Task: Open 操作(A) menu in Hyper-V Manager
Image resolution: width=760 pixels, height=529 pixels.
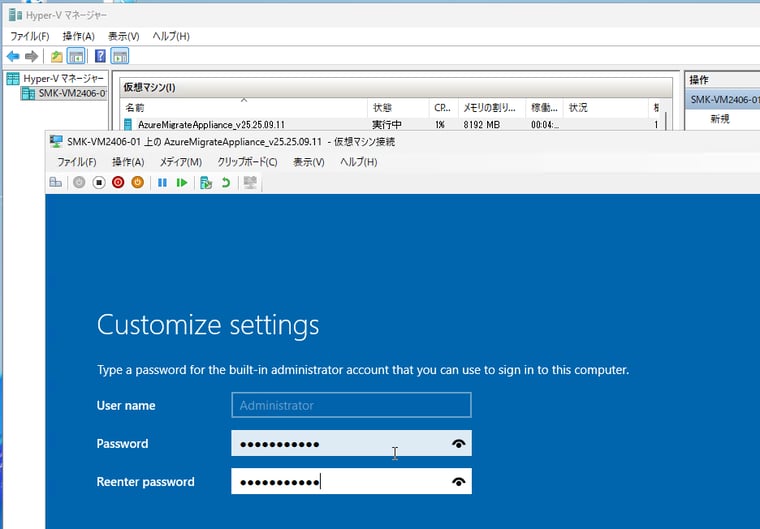Action: pyautogui.click(x=78, y=36)
